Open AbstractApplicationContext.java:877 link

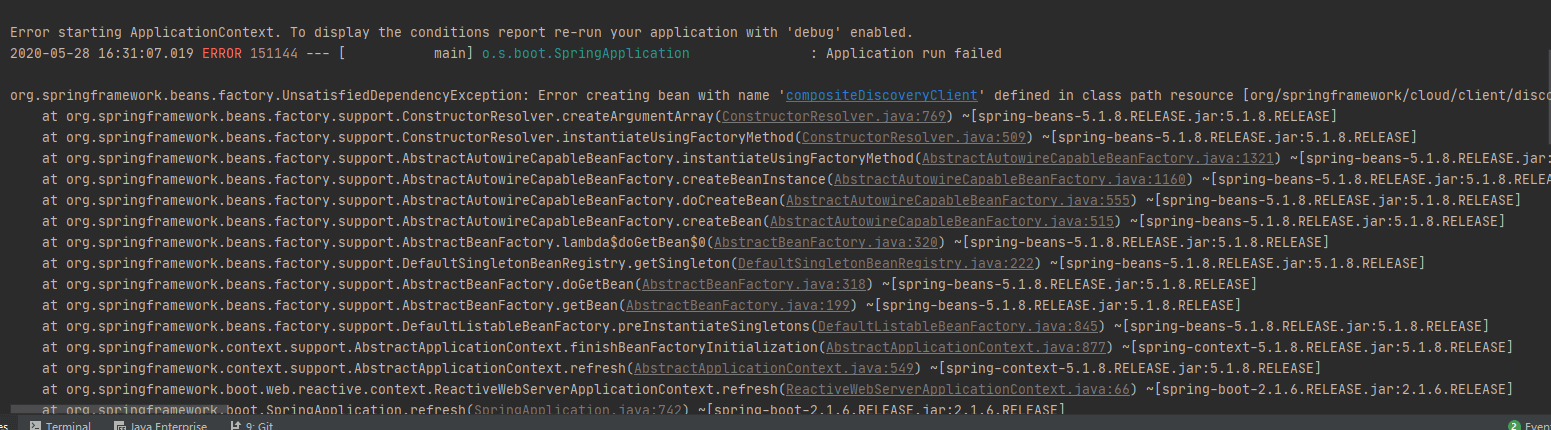click(966, 347)
